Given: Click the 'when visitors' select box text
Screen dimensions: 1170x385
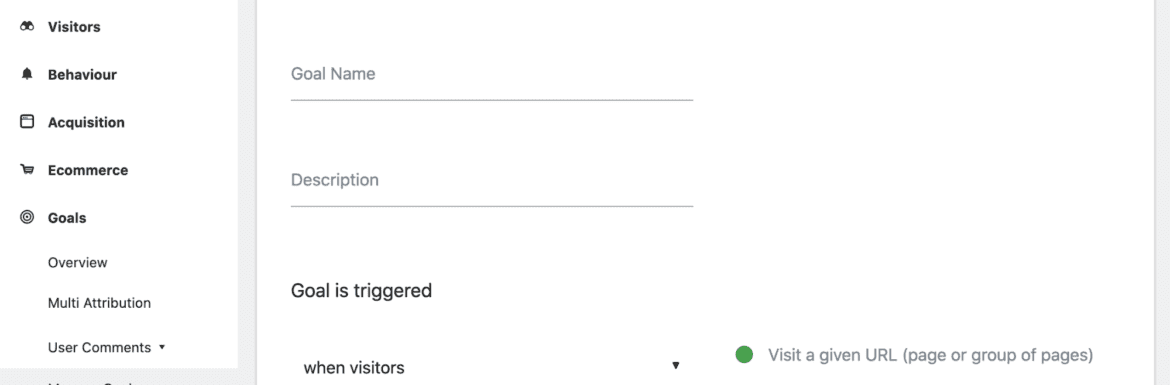Looking at the screenshot, I should [x=354, y=368].
